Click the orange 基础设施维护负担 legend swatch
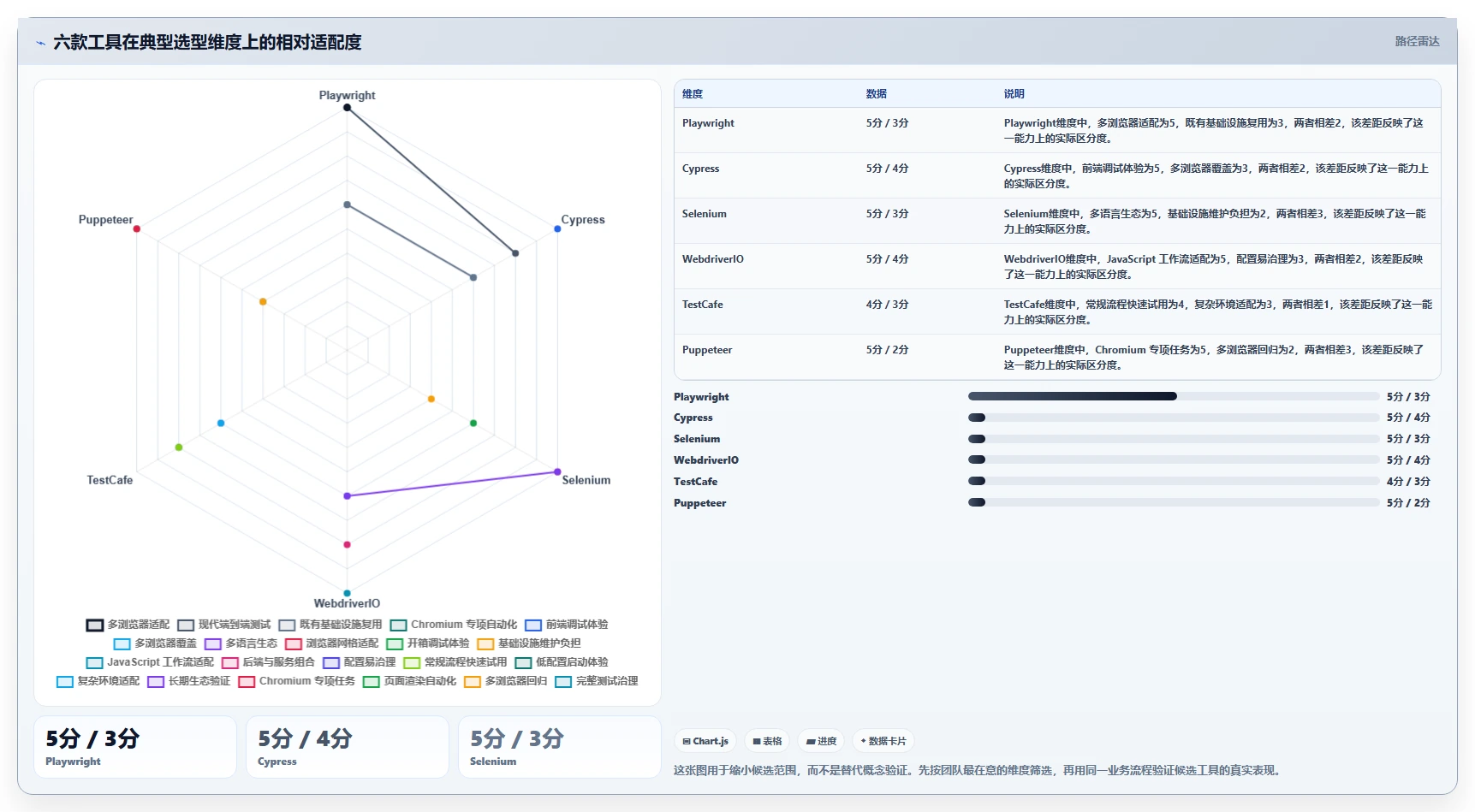 485,643
